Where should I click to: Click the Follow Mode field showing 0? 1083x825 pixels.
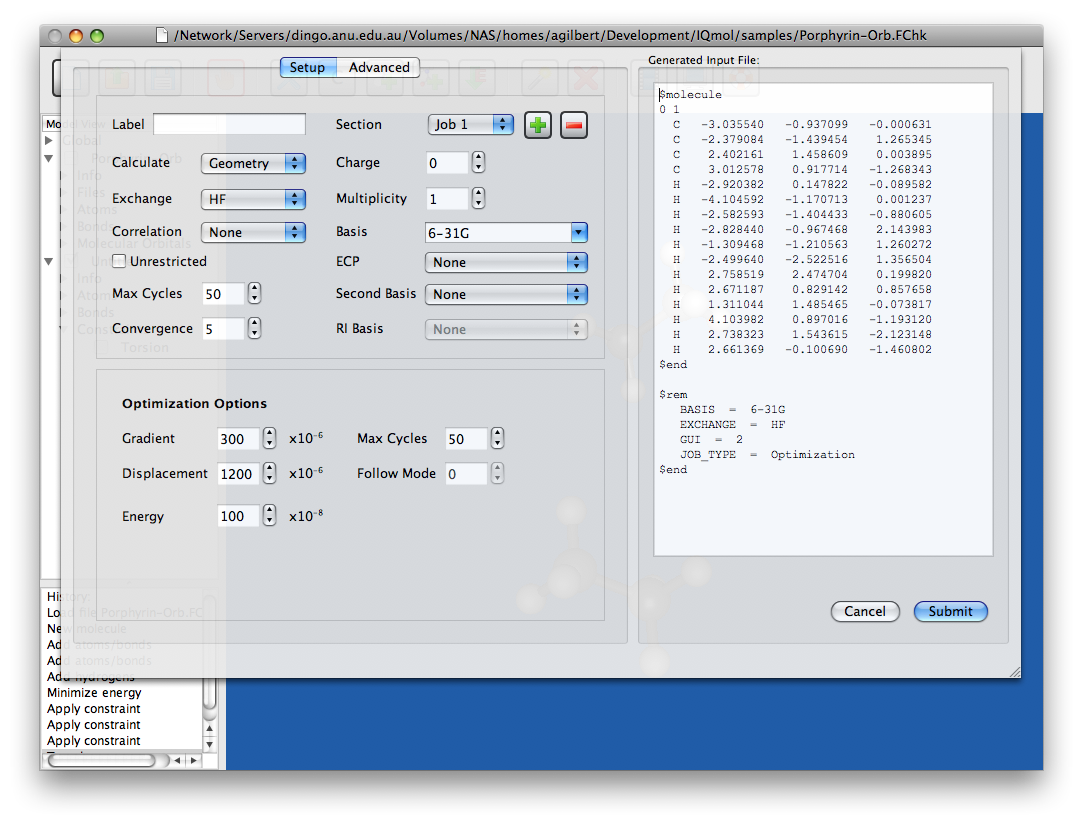tap(467, 474)
